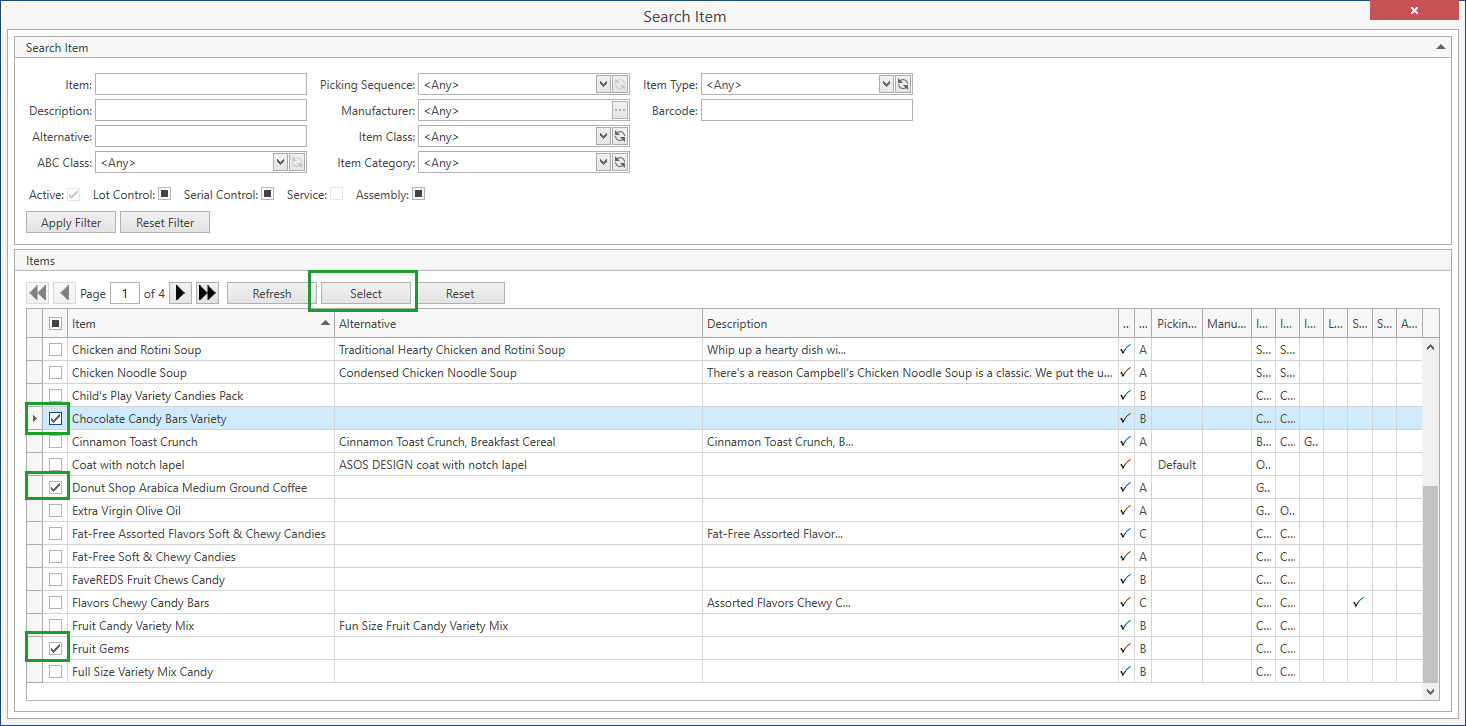
Task: Click the previous page arrow
Action: point(64,292)
